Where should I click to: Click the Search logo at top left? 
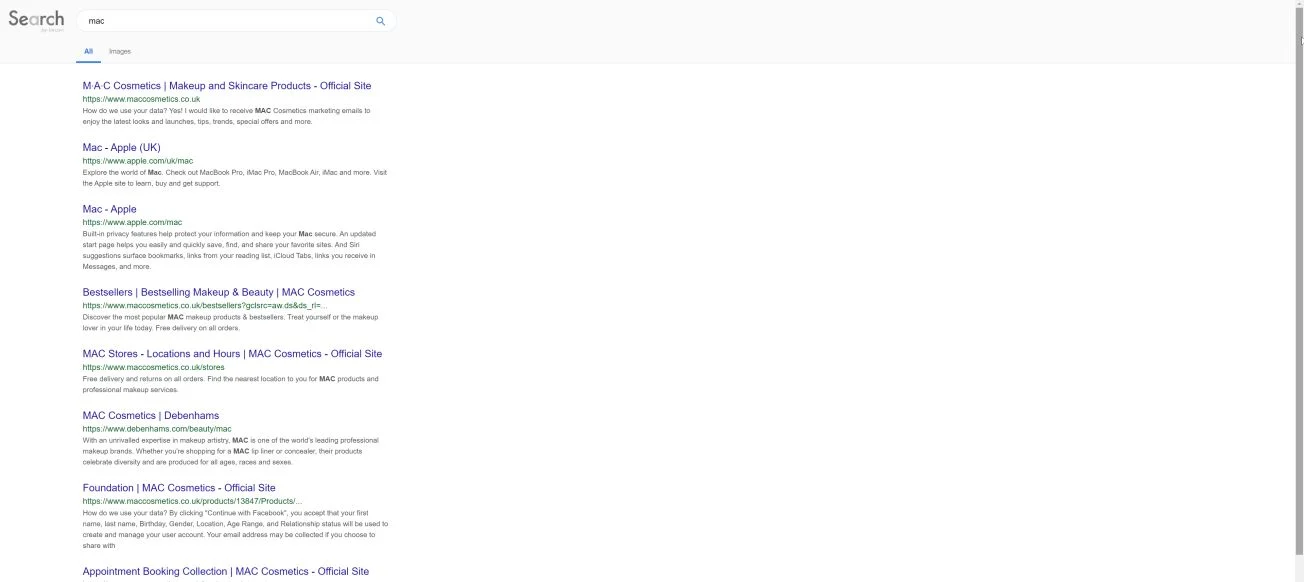pos(36,20)
